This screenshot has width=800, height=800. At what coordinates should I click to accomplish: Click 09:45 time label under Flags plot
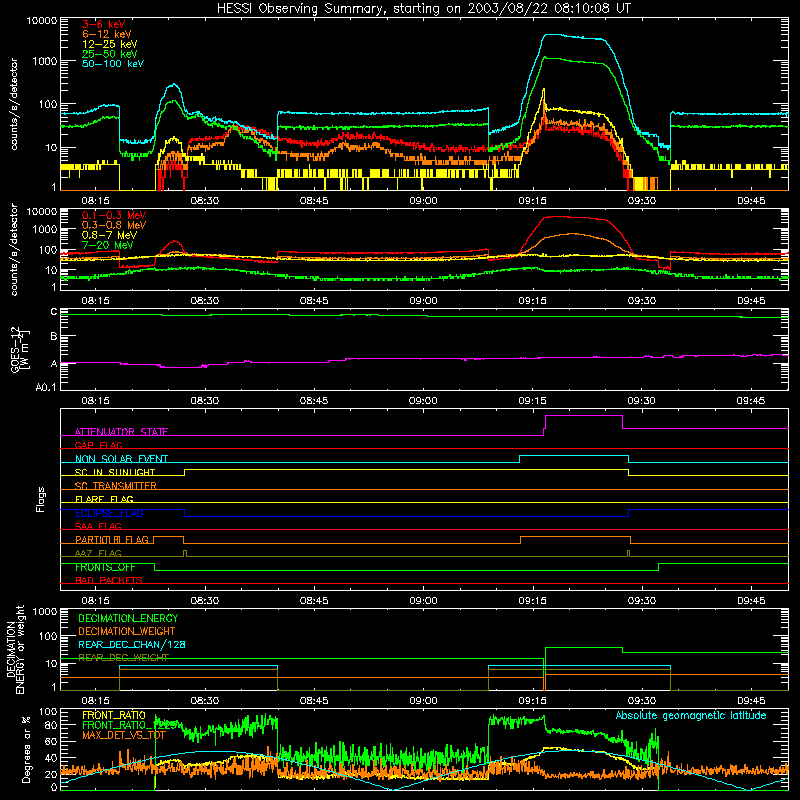click(x=751, y=601)
